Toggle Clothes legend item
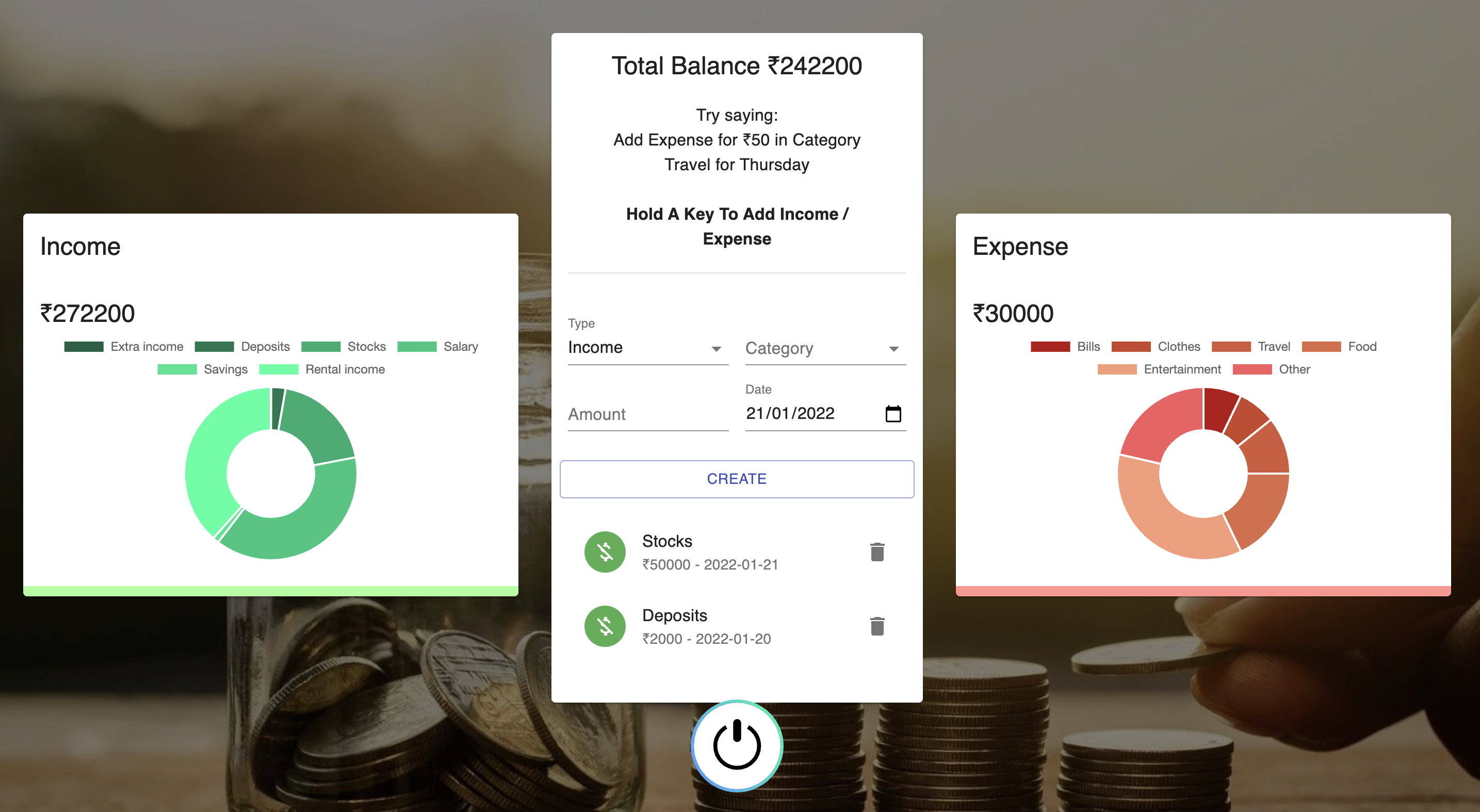The width and height of the screenshot is (1480, 812). tap(1156, 347)
